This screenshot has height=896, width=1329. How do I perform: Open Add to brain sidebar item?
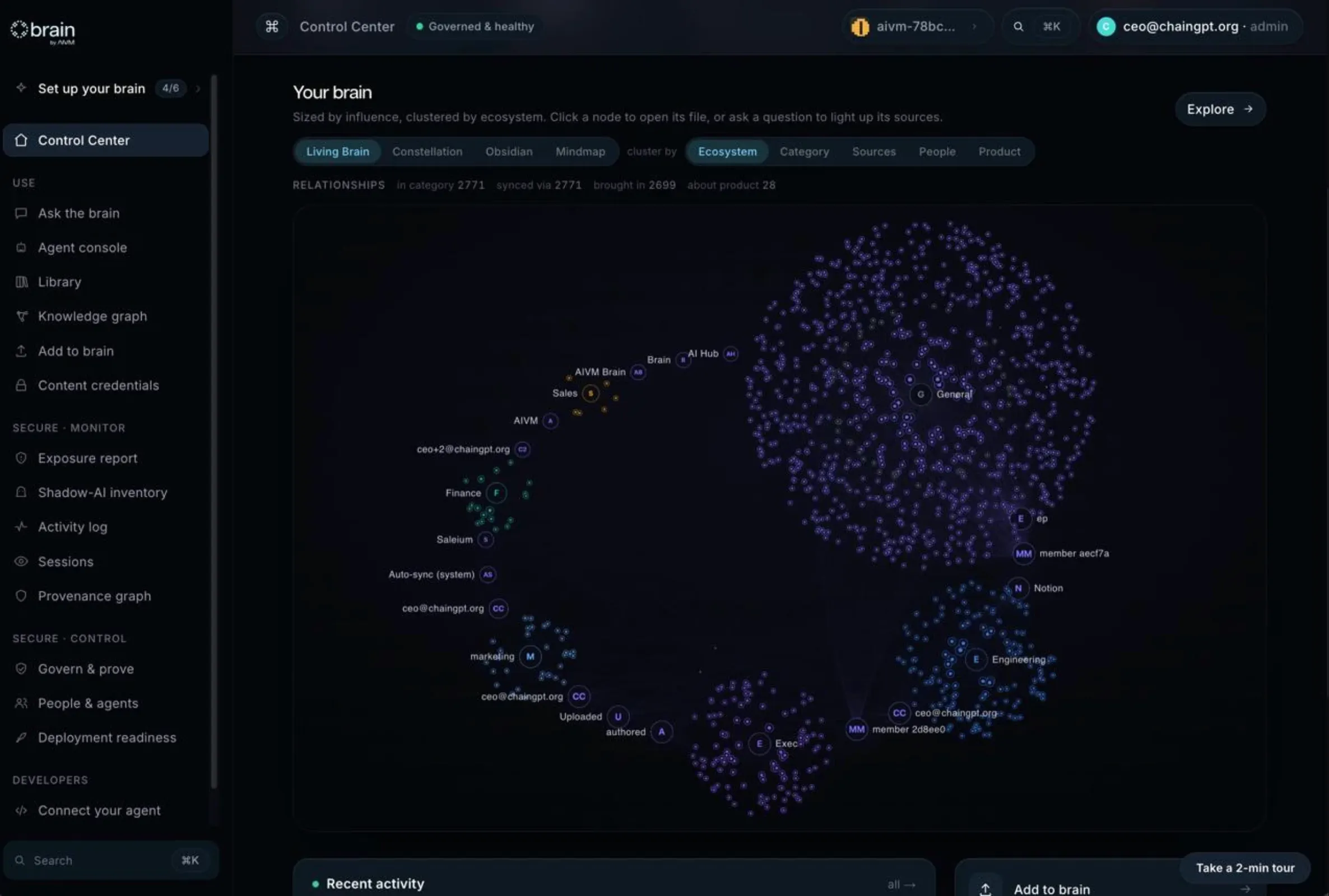click(x=106, y=351)
